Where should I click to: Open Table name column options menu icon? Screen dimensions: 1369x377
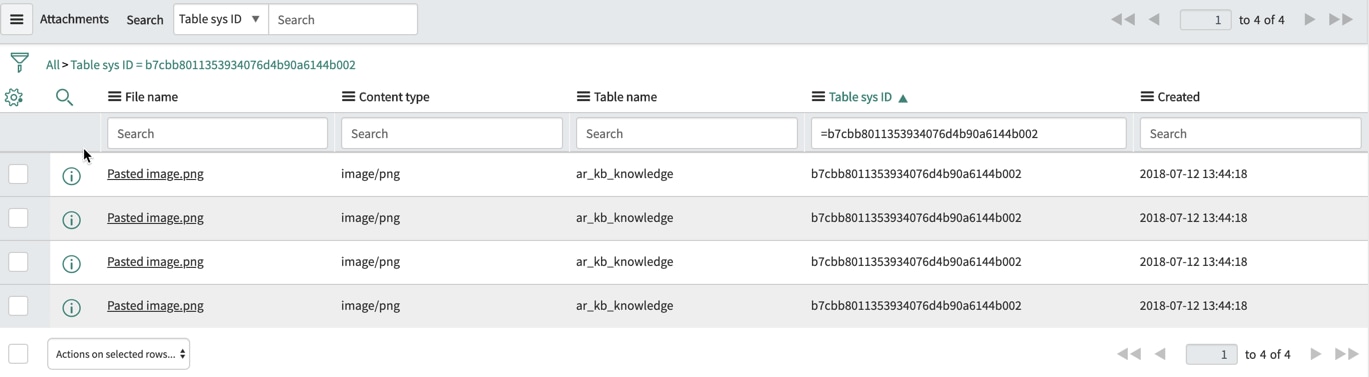click(x=583, y=97)
